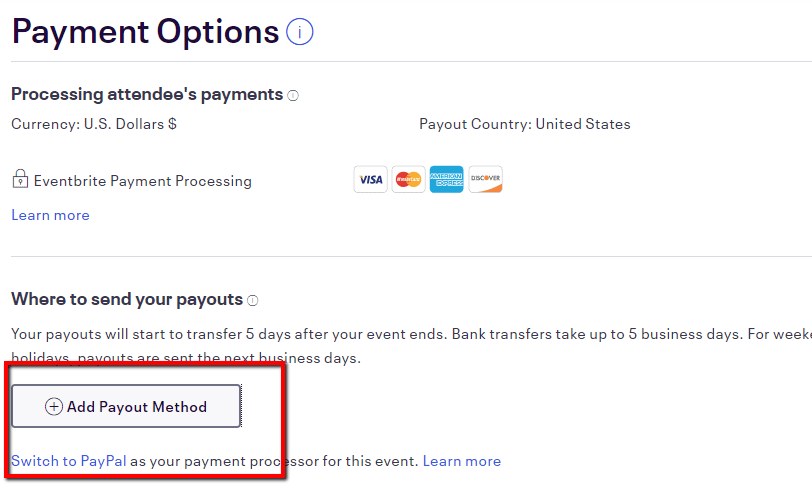Open Learn more under Eventbrite Payment Processing

click(x=50, y=215)
